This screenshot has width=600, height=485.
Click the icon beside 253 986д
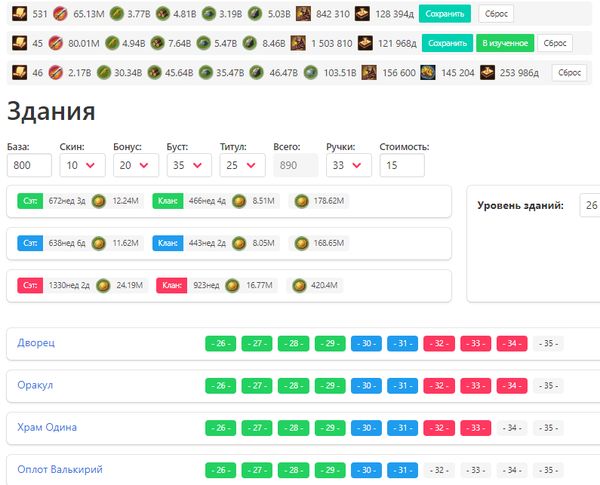487,73
